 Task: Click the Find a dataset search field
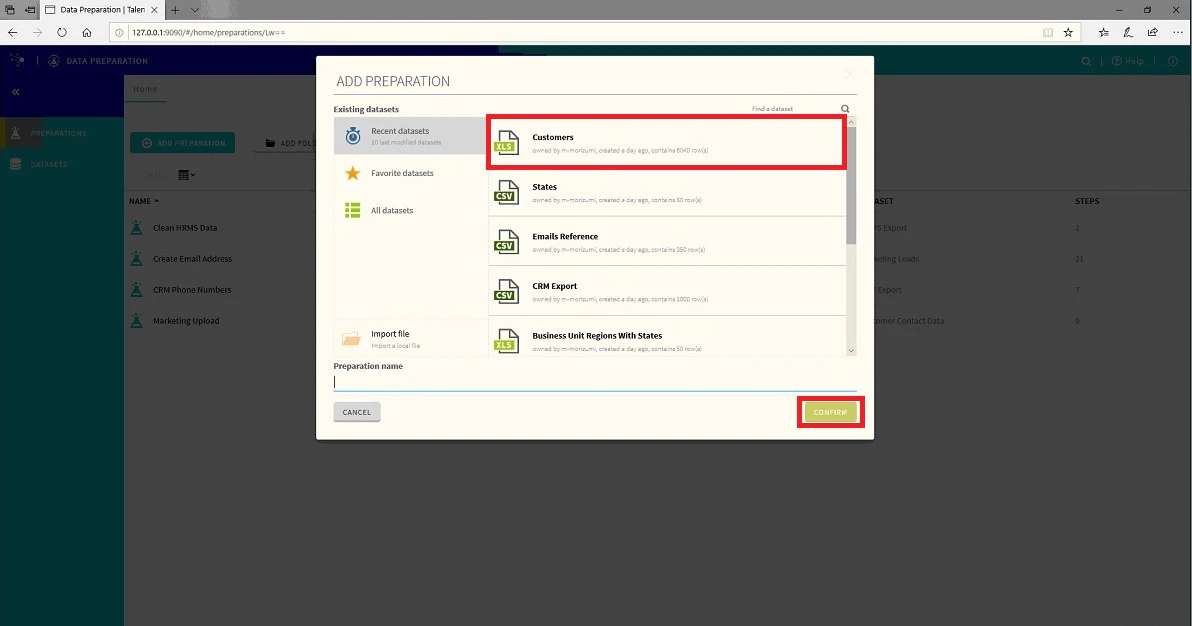[x=794, y=109]
